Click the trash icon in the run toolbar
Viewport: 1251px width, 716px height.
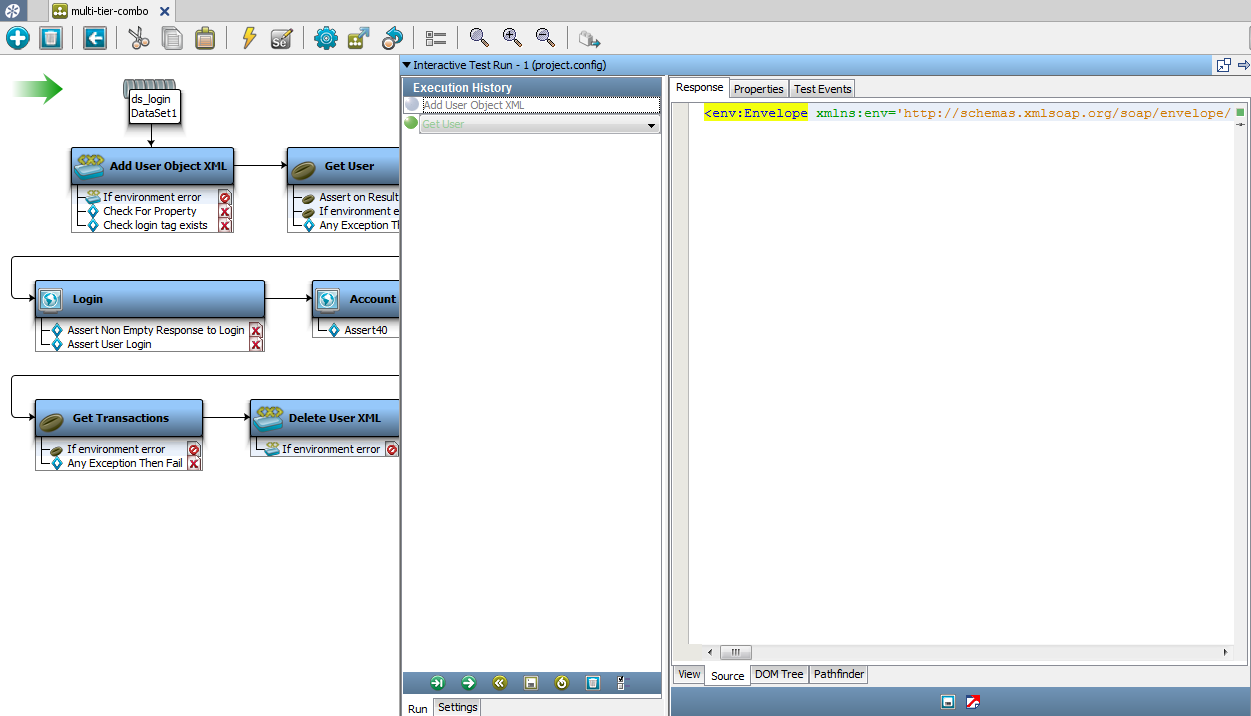coord(593,683)
